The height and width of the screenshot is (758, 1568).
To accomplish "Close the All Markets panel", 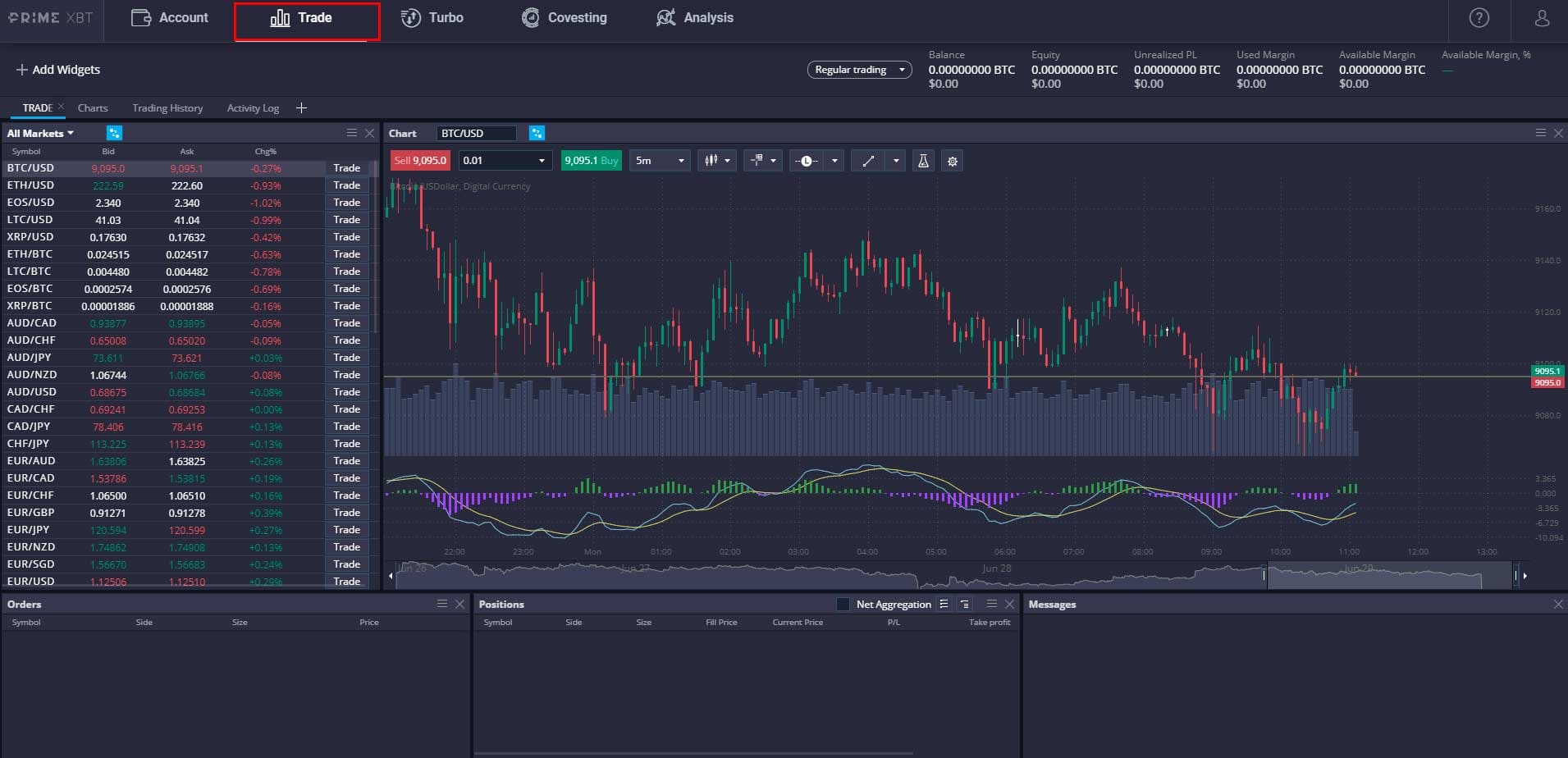I will 369,133.
